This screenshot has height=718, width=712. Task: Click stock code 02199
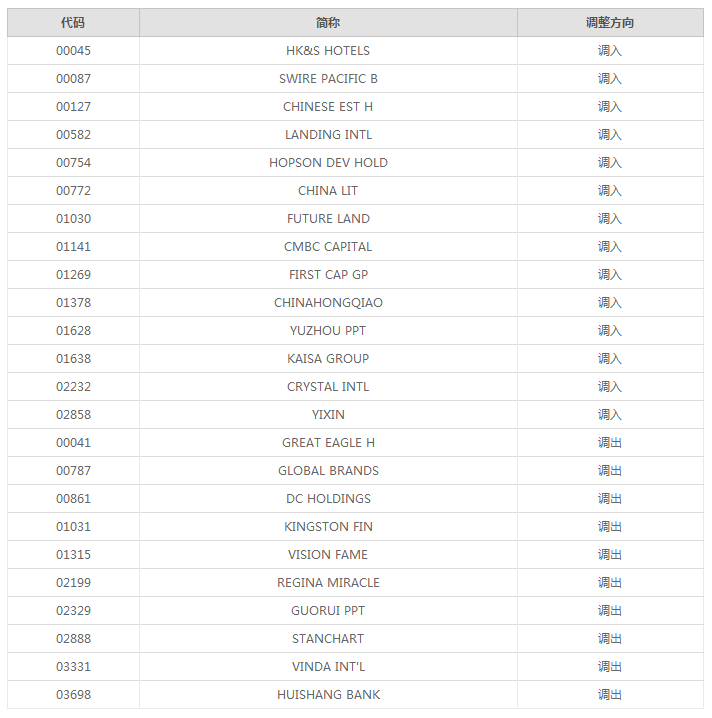[x=73, y=583]
